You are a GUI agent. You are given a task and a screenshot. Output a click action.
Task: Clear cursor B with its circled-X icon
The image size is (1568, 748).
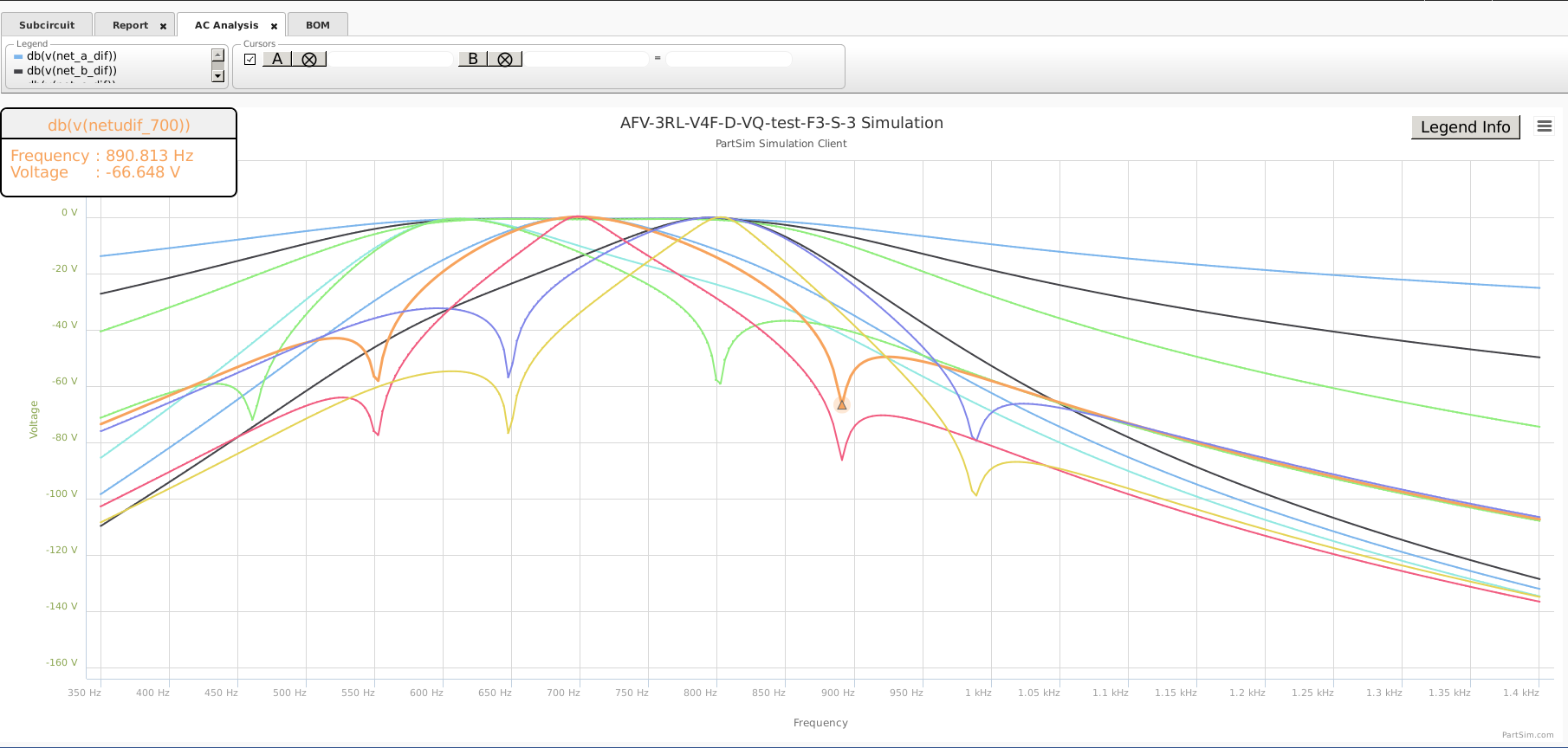point(505,59)
